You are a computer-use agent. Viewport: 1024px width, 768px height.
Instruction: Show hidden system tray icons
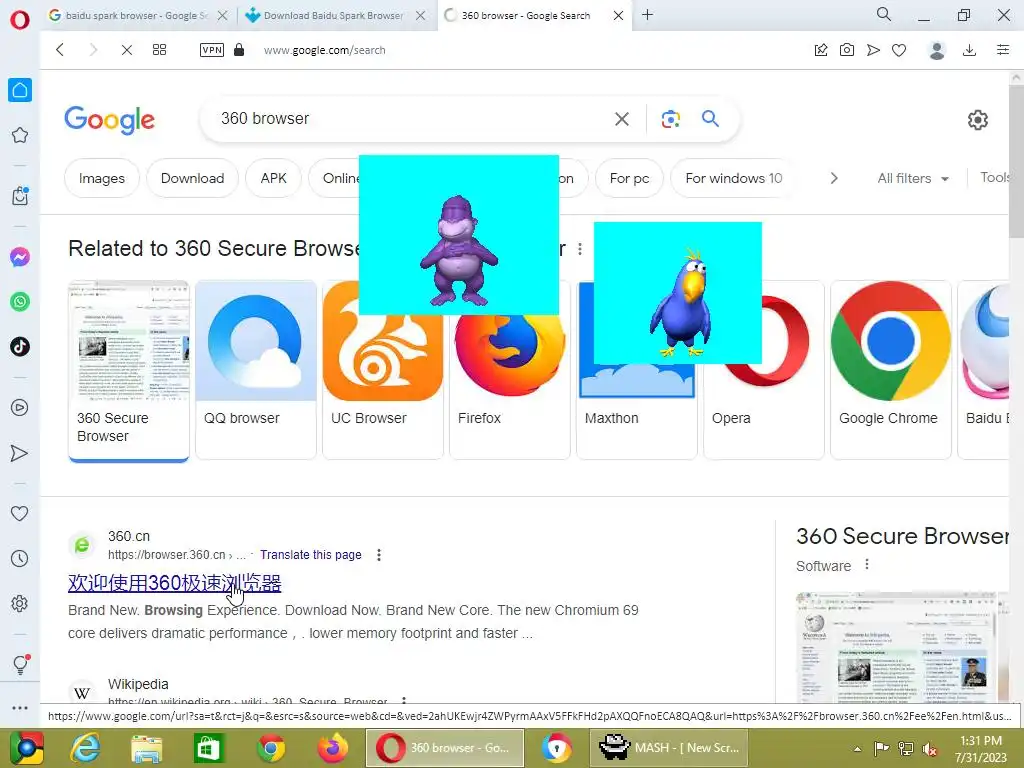[x=857, y=748]
